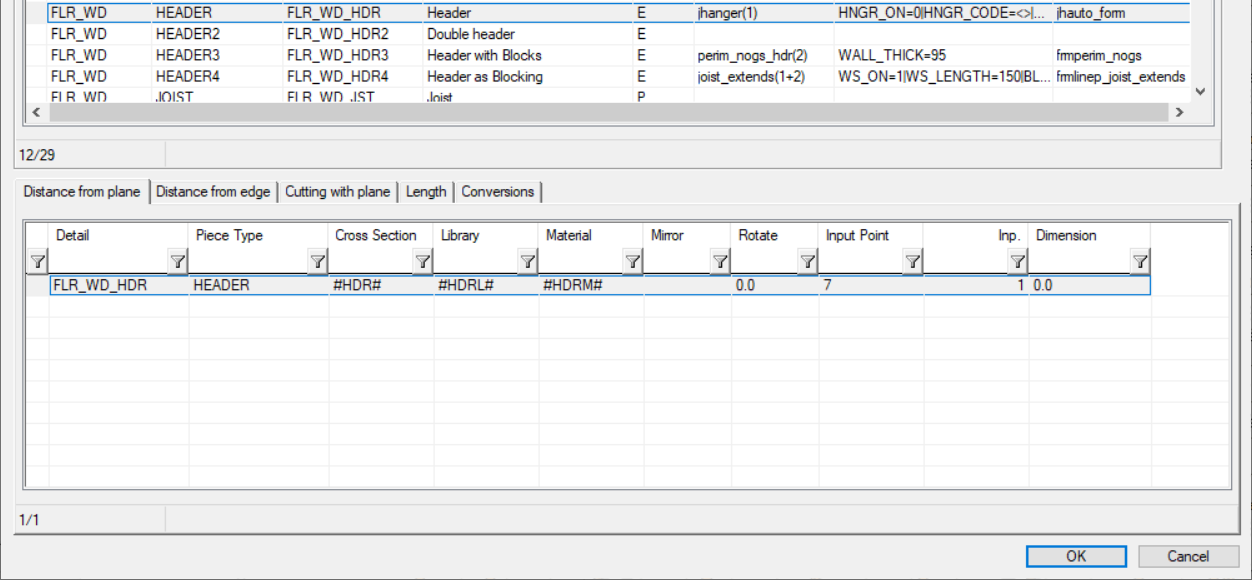The image size is (1252, 580).
Task: Open the Cross Section column filter
Action: coord(423,262)
